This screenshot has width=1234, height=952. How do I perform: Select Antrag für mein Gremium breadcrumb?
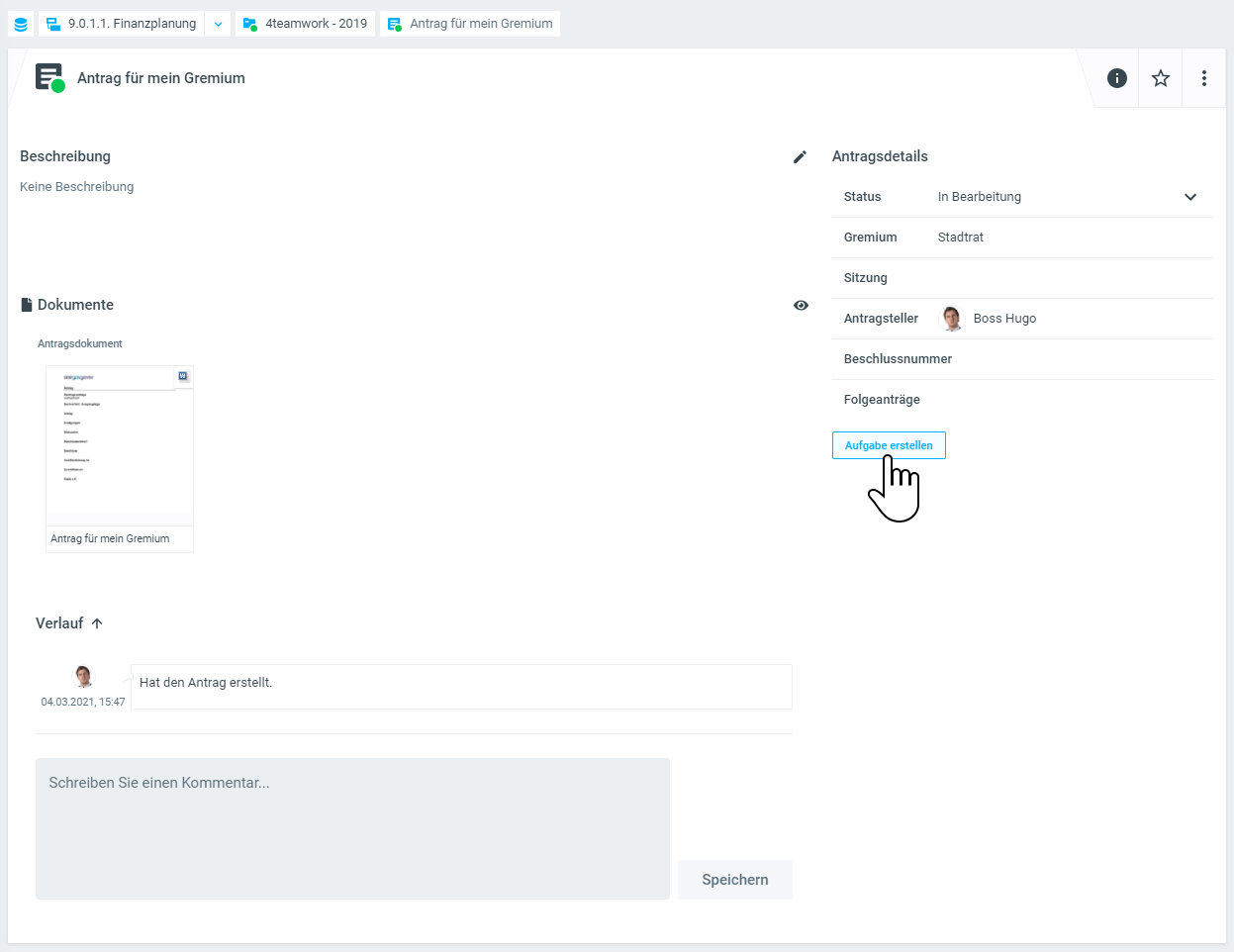(x=471, y=24)
